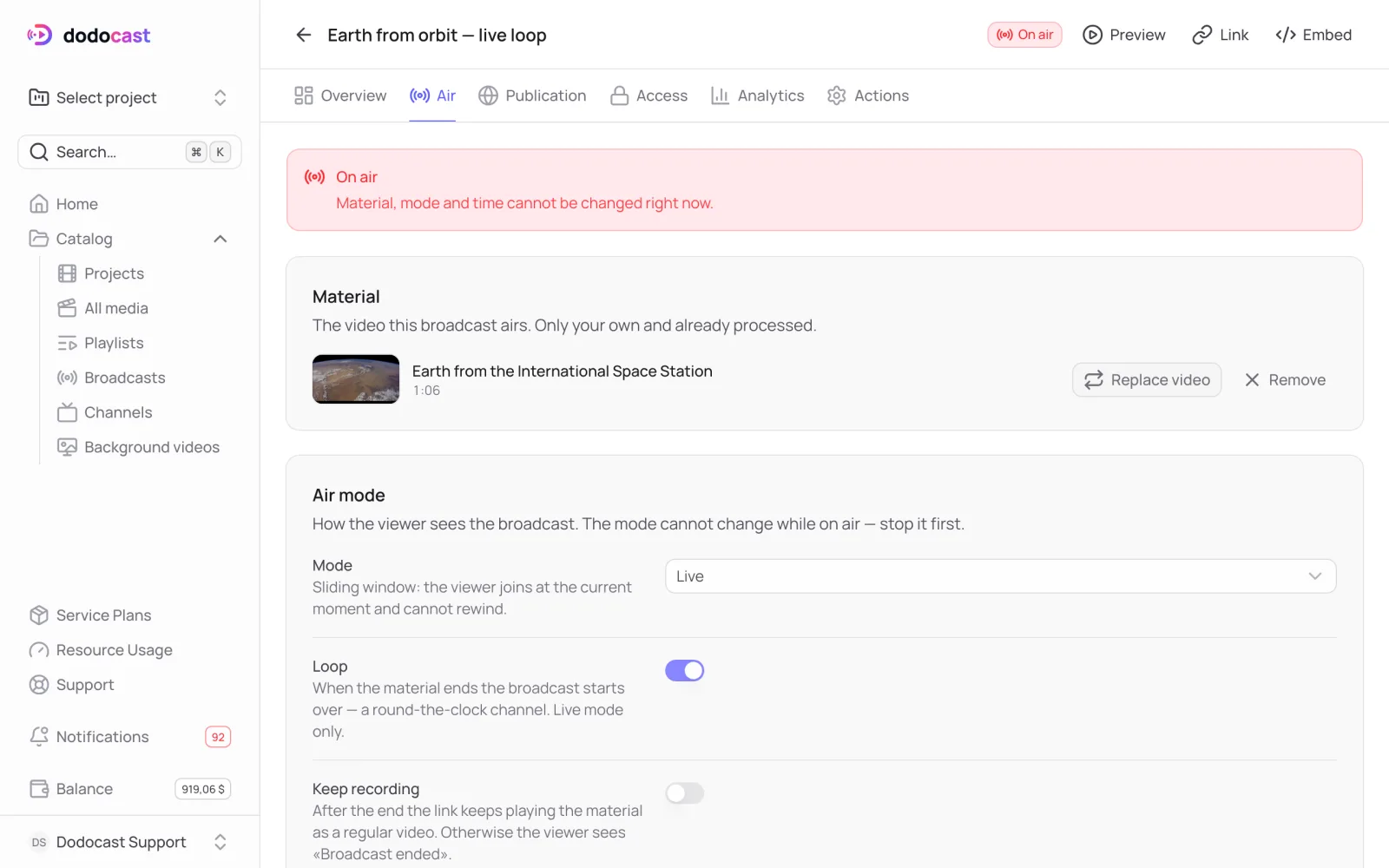Expand the Select project chooser

130,97
